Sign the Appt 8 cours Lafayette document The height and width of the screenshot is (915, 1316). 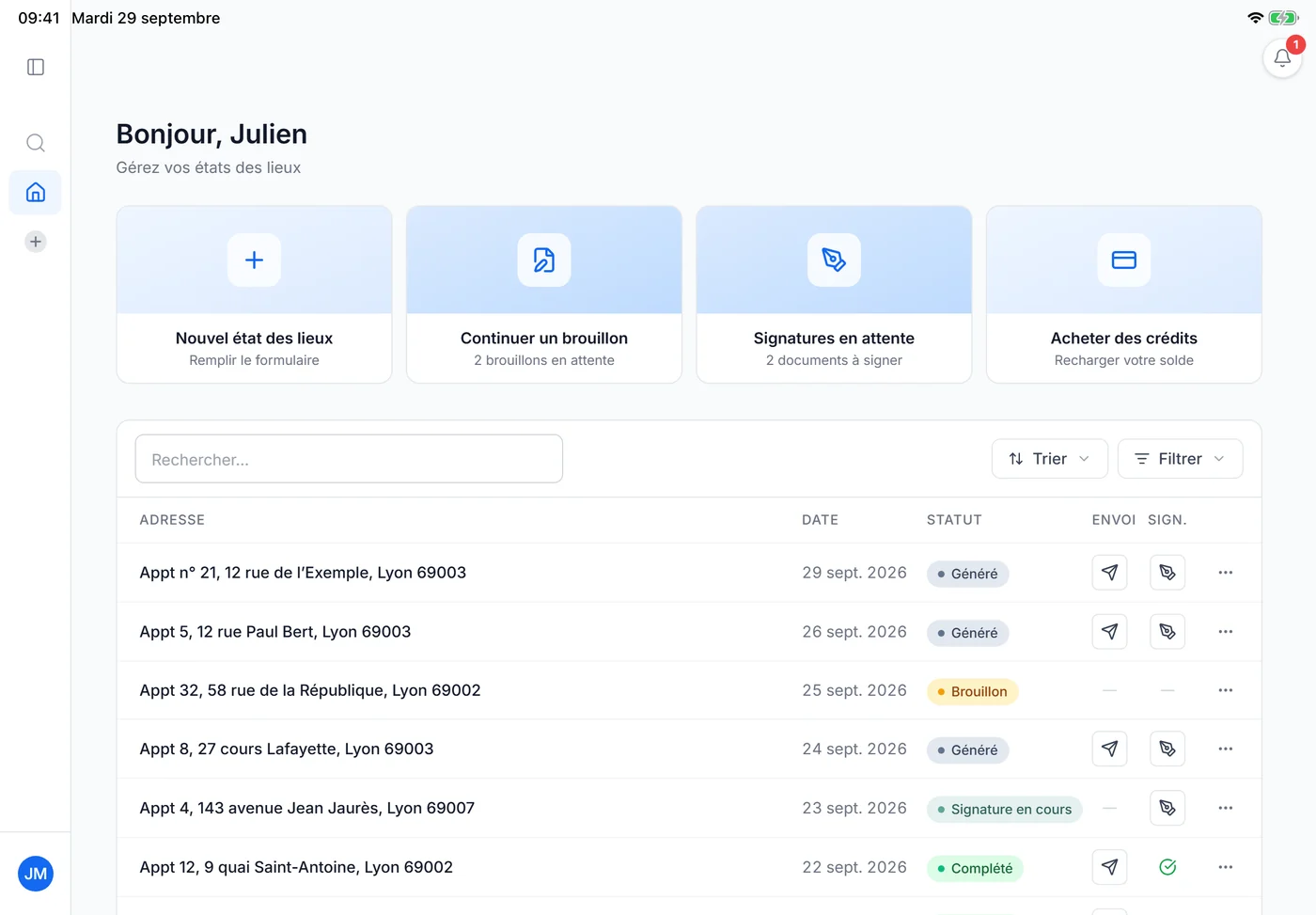point(1167,749)
